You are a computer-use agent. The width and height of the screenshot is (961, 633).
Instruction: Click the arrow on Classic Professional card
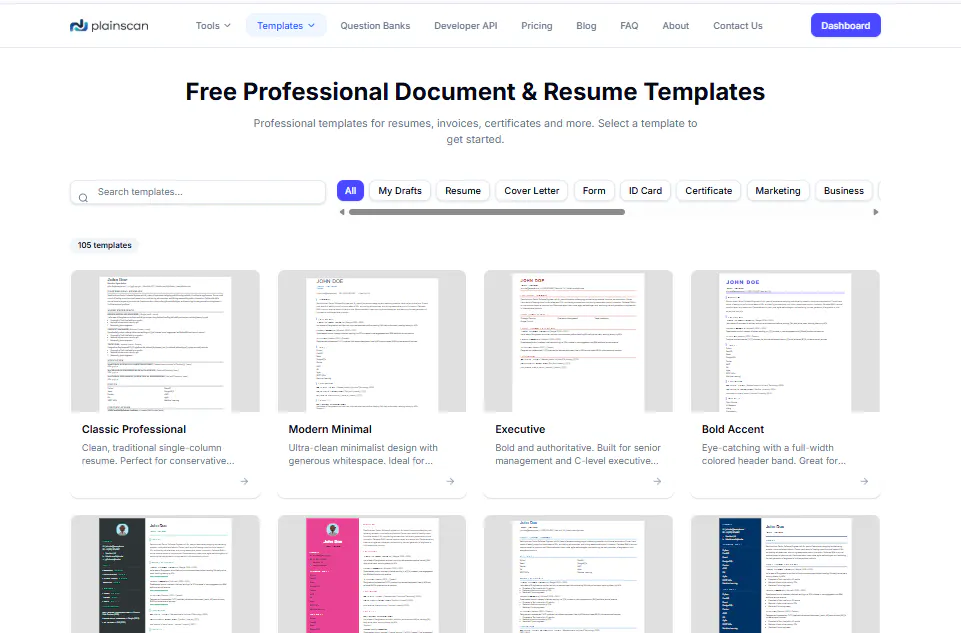(245, 482)
